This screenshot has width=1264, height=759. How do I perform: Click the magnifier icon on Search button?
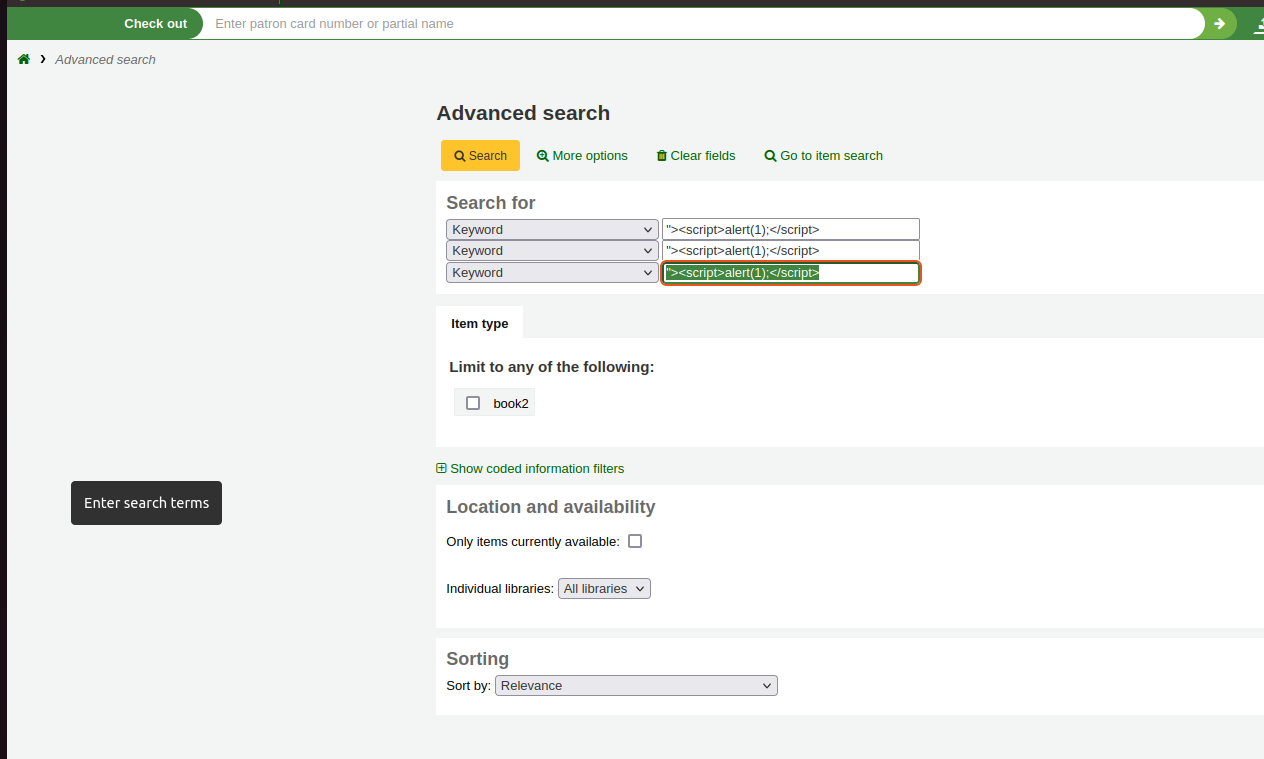click(460, 156)
